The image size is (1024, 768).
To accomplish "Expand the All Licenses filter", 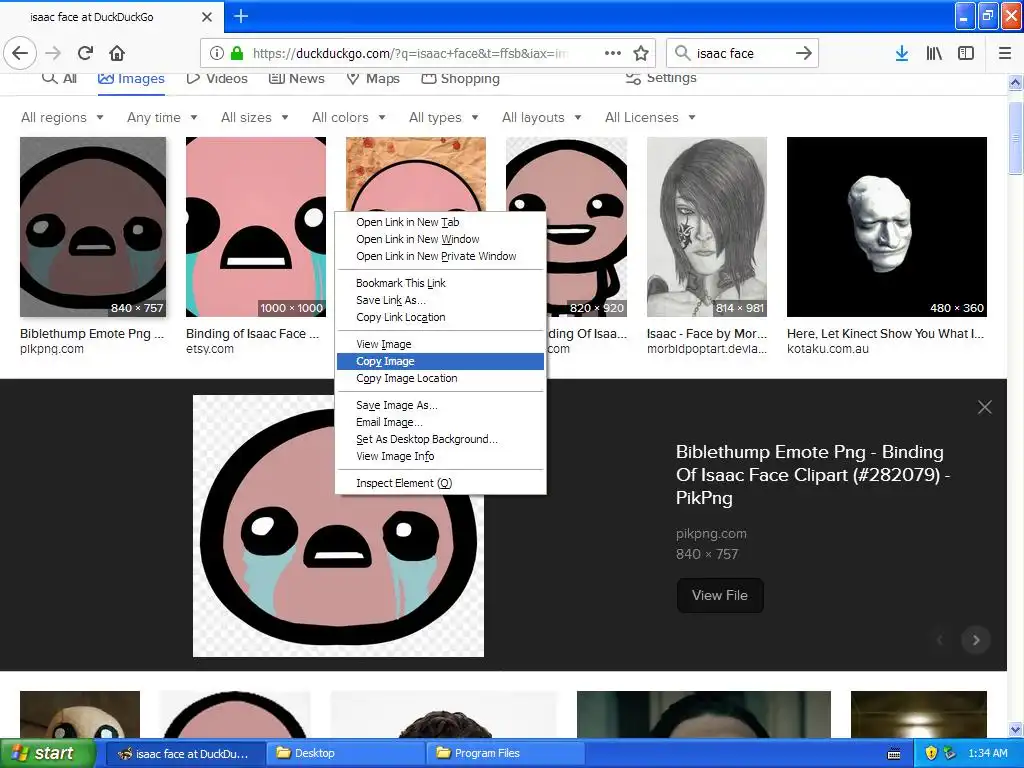I will click(650, 118).
